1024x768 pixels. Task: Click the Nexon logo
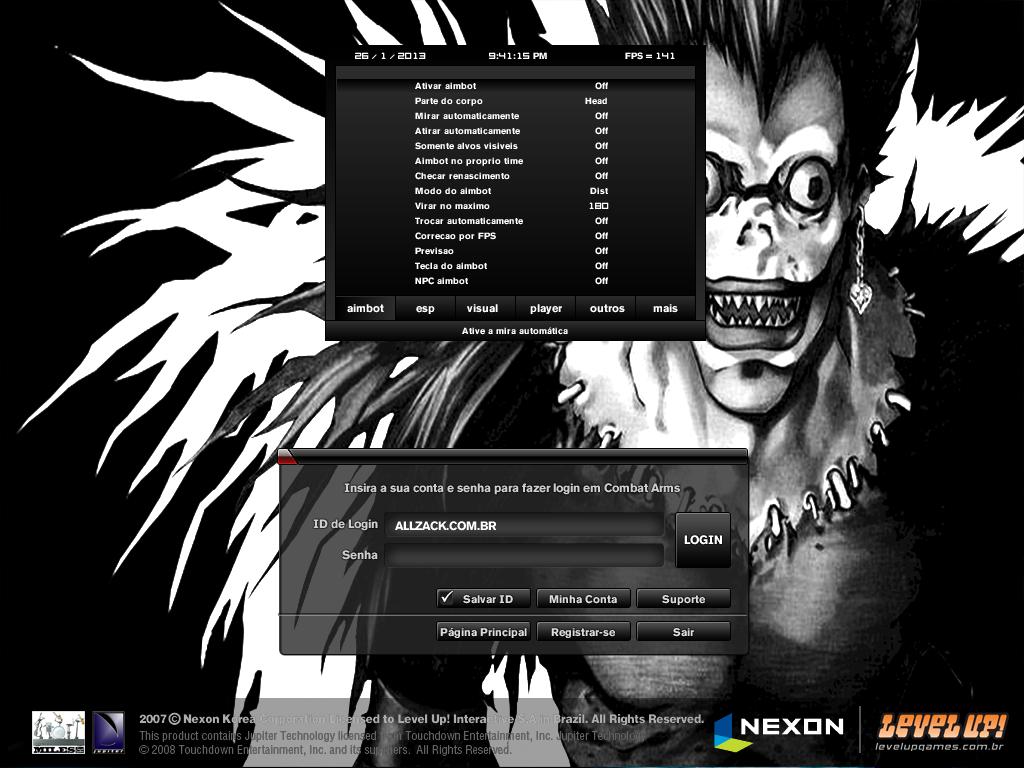(778, 731)
